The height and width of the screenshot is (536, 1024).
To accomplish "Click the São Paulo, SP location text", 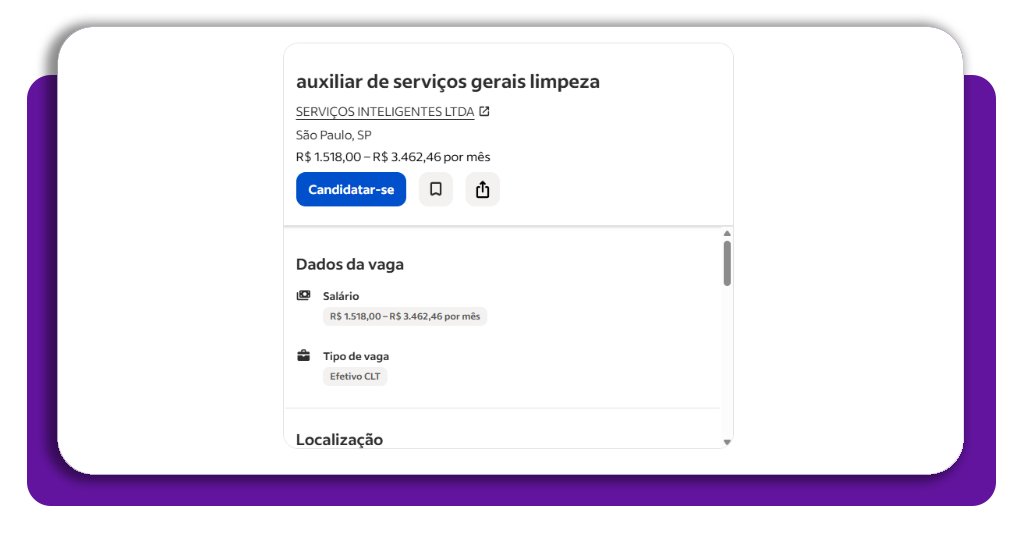I will 334,135.
